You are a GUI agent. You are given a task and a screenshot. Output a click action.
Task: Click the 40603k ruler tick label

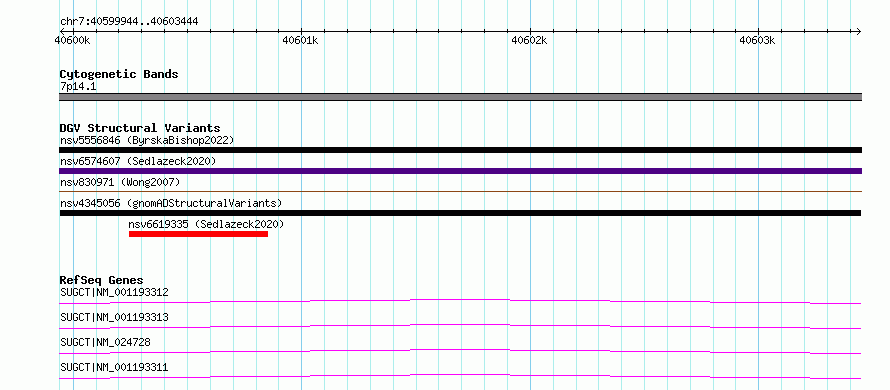click(757, 40)
